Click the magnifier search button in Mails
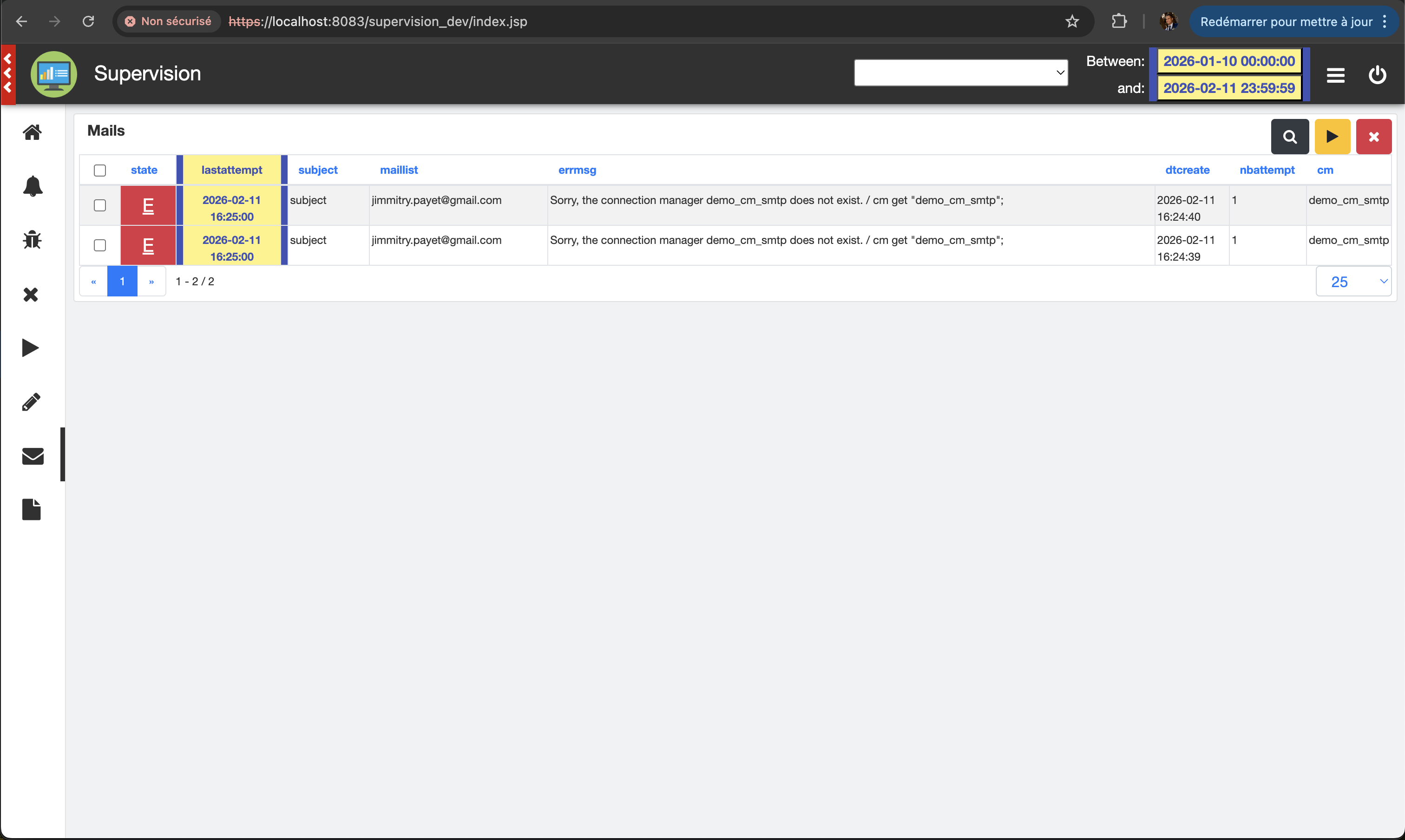Screen dimensions: 1405x840 click(1289, 137)
